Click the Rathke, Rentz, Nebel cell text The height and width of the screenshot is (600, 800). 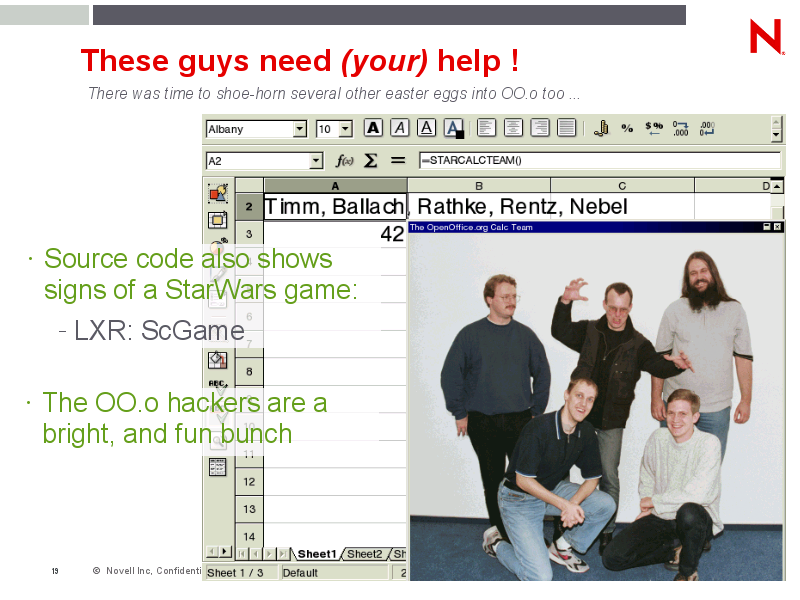coord(522,207)
